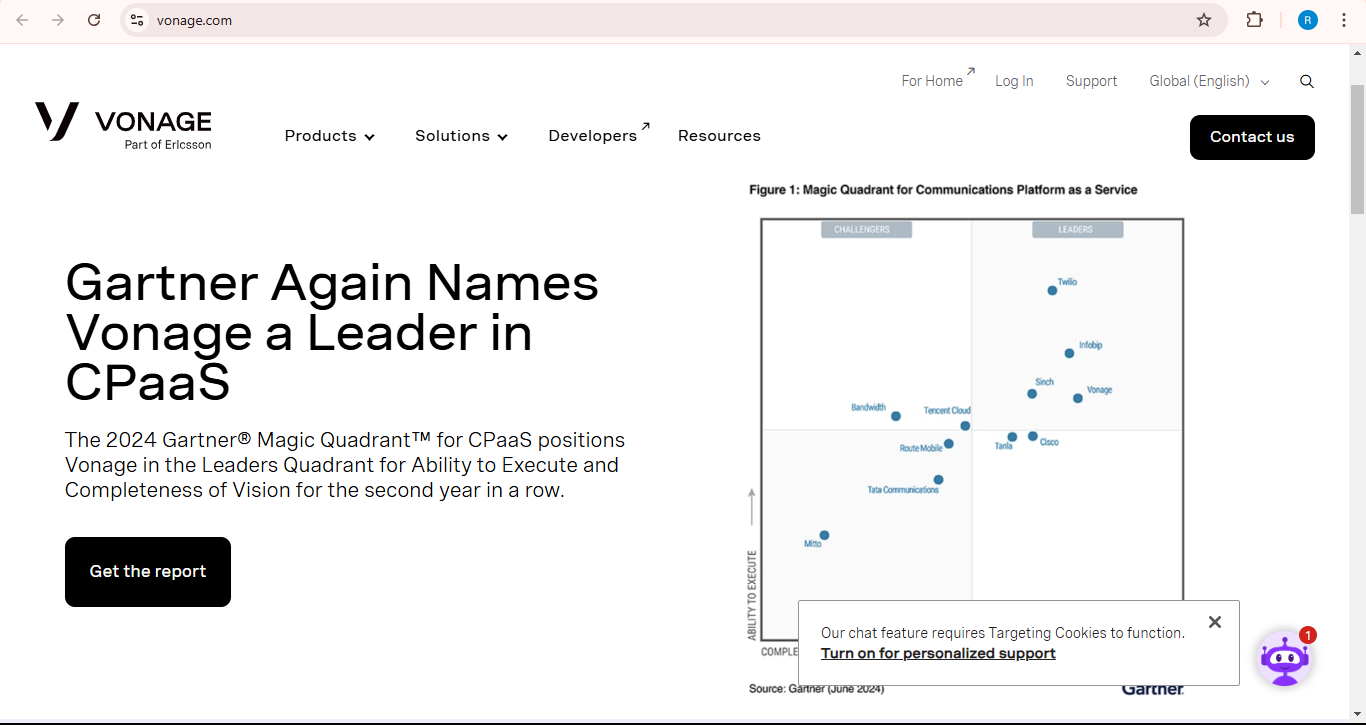Click the Figure 1 chart title

[943, 190]
